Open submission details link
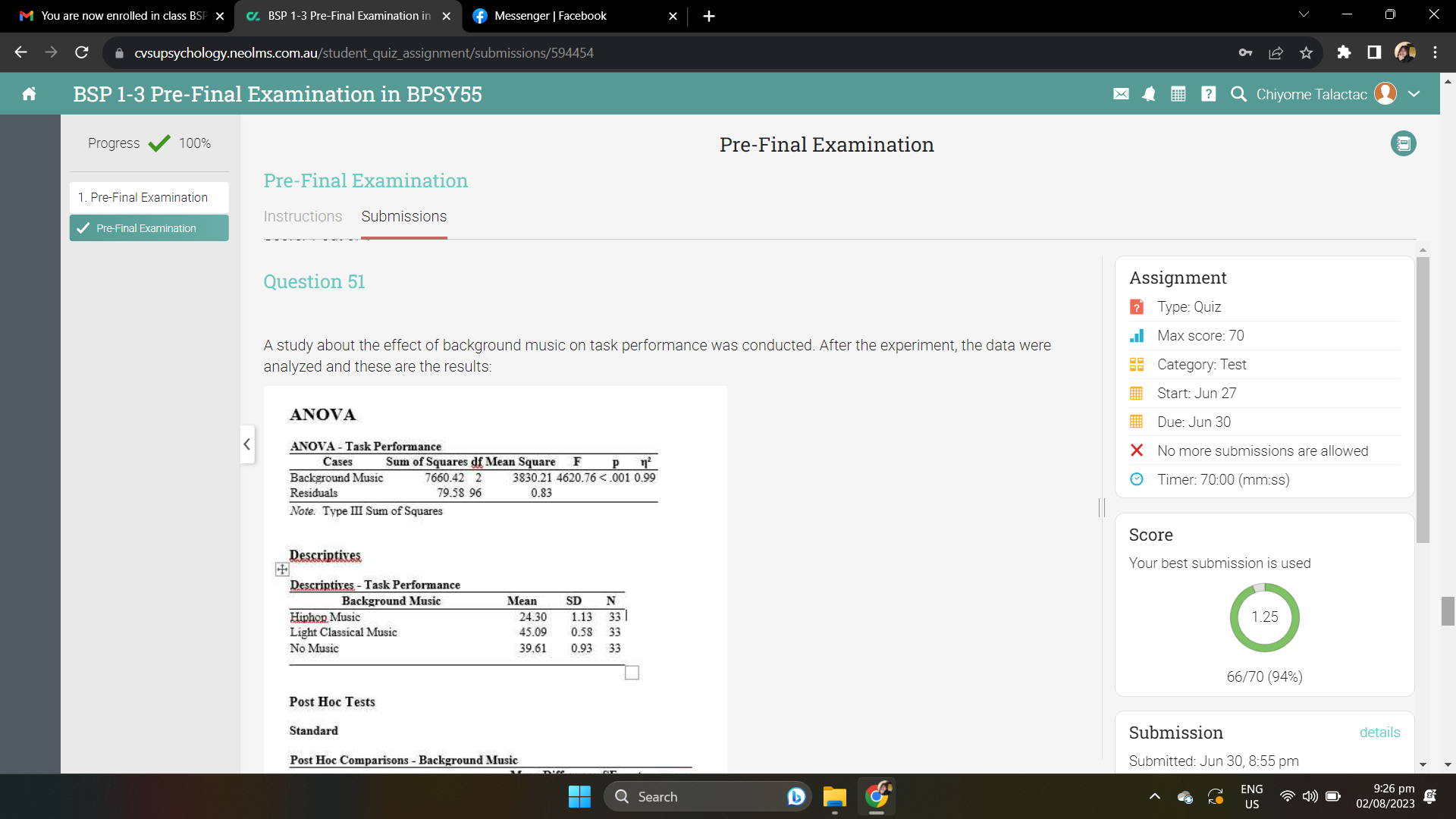 pyautogui.click(x=1379, y=732)
